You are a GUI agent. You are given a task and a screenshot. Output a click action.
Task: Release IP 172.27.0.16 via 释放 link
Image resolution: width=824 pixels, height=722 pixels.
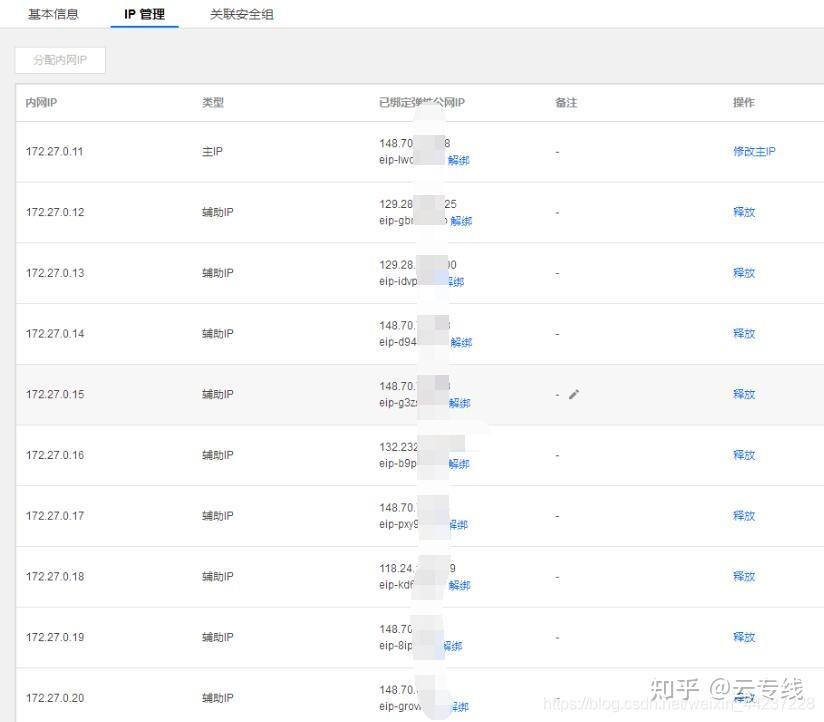(x=744, y=455)
